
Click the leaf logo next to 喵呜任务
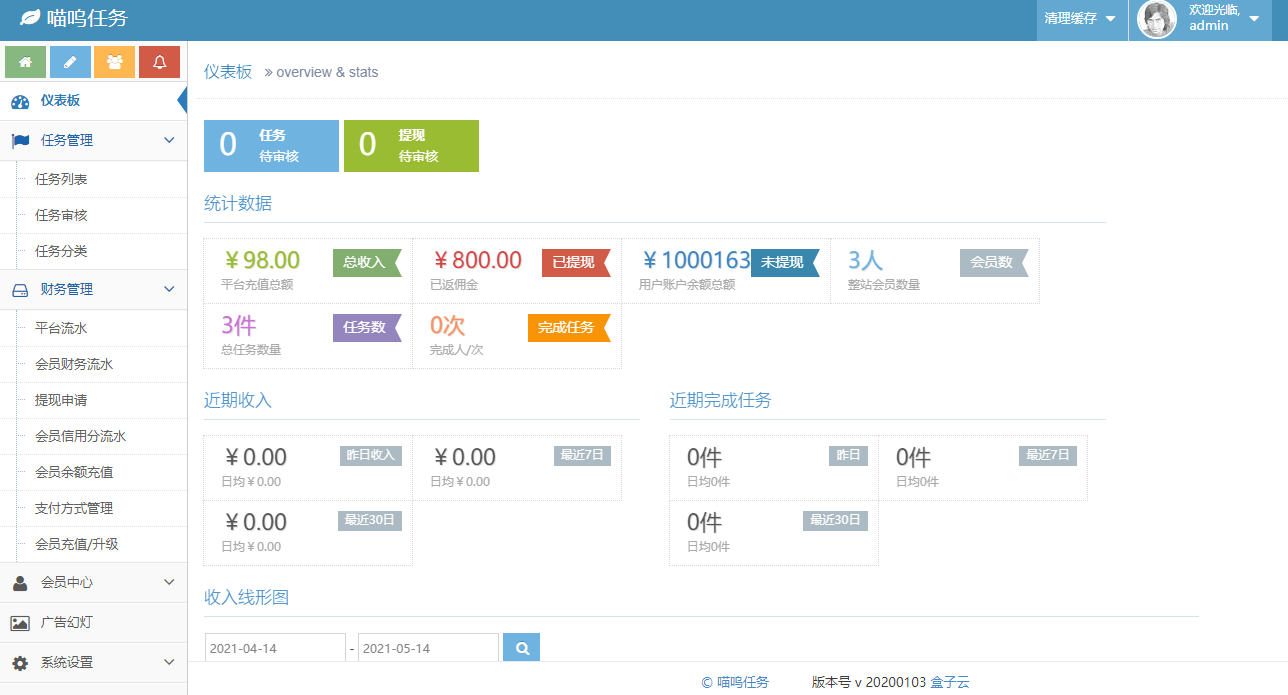31,18
